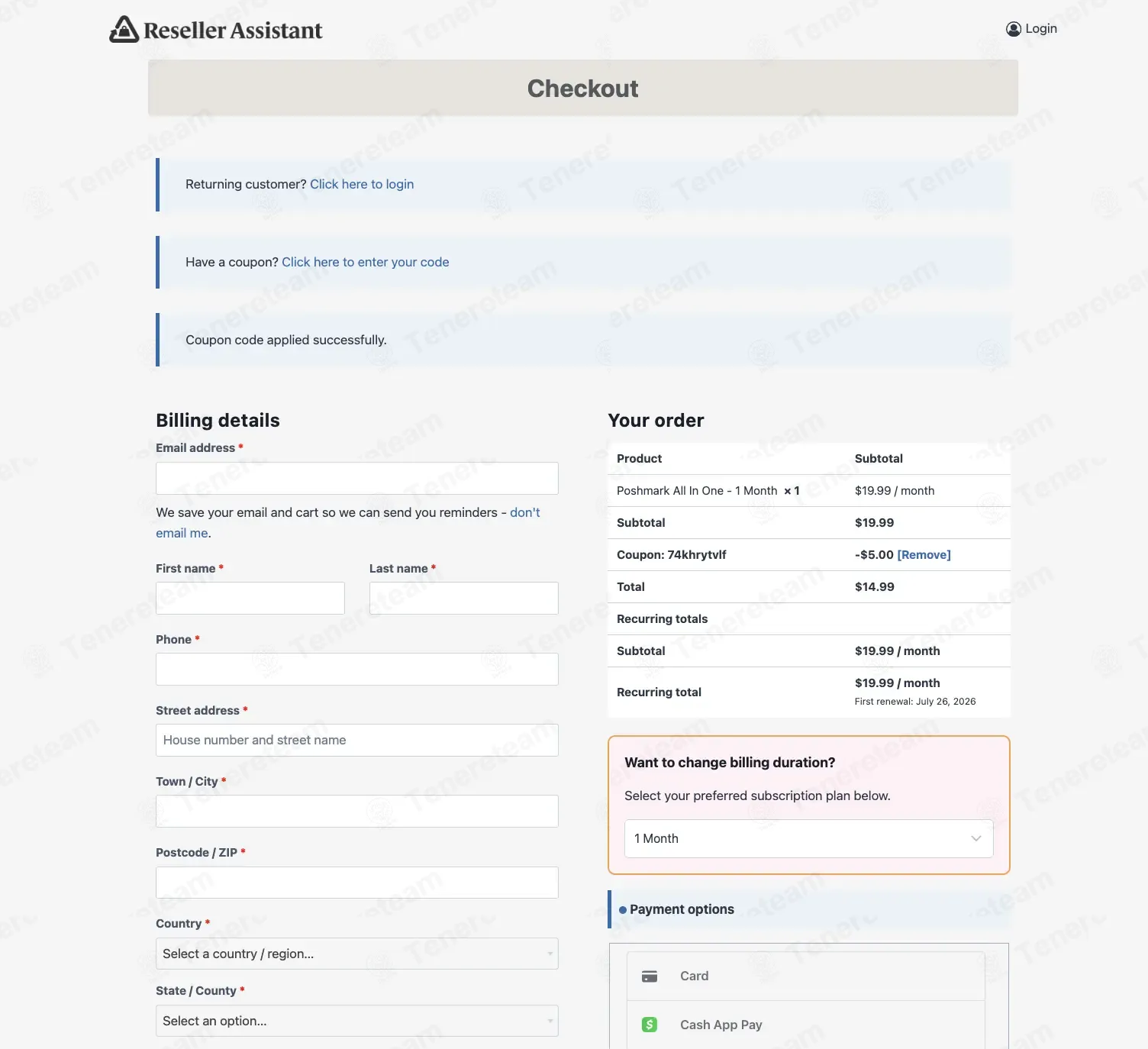The height and width of the screenshot is (1049, 1148).
Task: Focus the Town / City field
Action: click(x=357, y=812)
